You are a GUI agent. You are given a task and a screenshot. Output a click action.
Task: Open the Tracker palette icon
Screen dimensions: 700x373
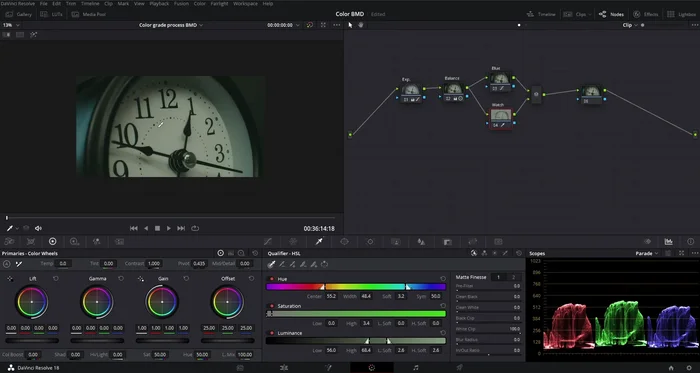pyautogui.click(x=370, y=241)
